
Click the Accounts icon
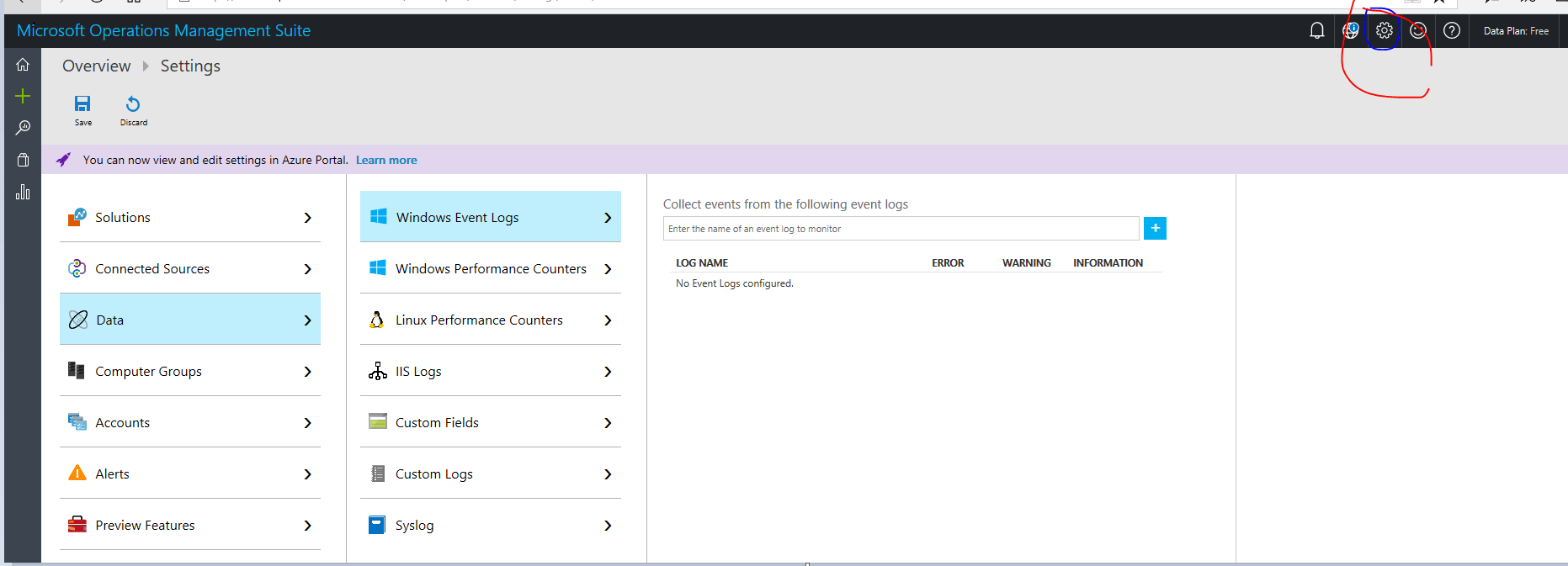coord(77,422)
